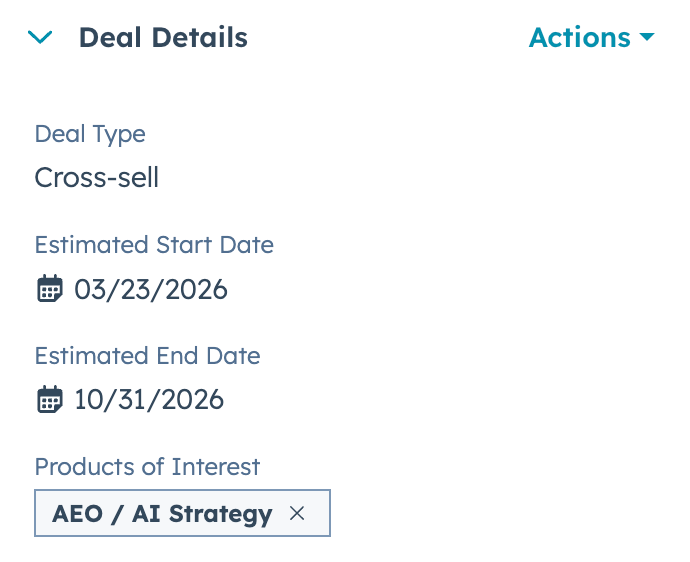
Task: Click the Products of Interest label
Action: pos(147,466)
